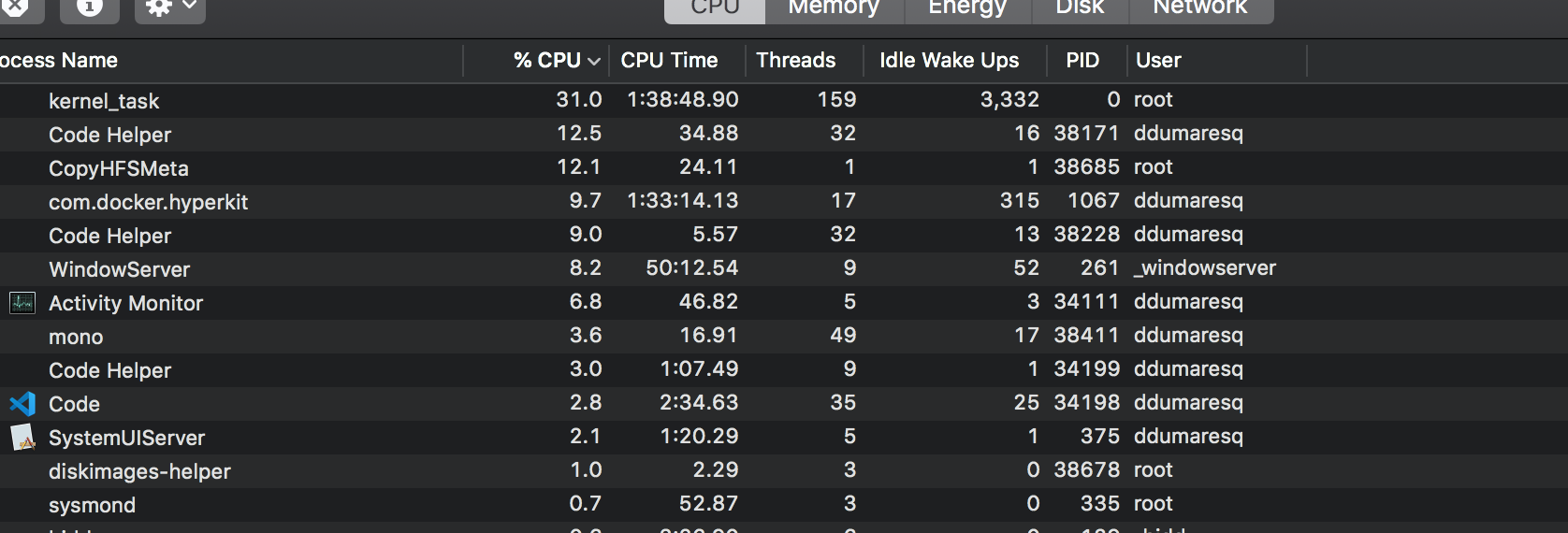This screenshot has height=533, width=1568.
Task: Click the inspect process info button
Action: point(90,8)
